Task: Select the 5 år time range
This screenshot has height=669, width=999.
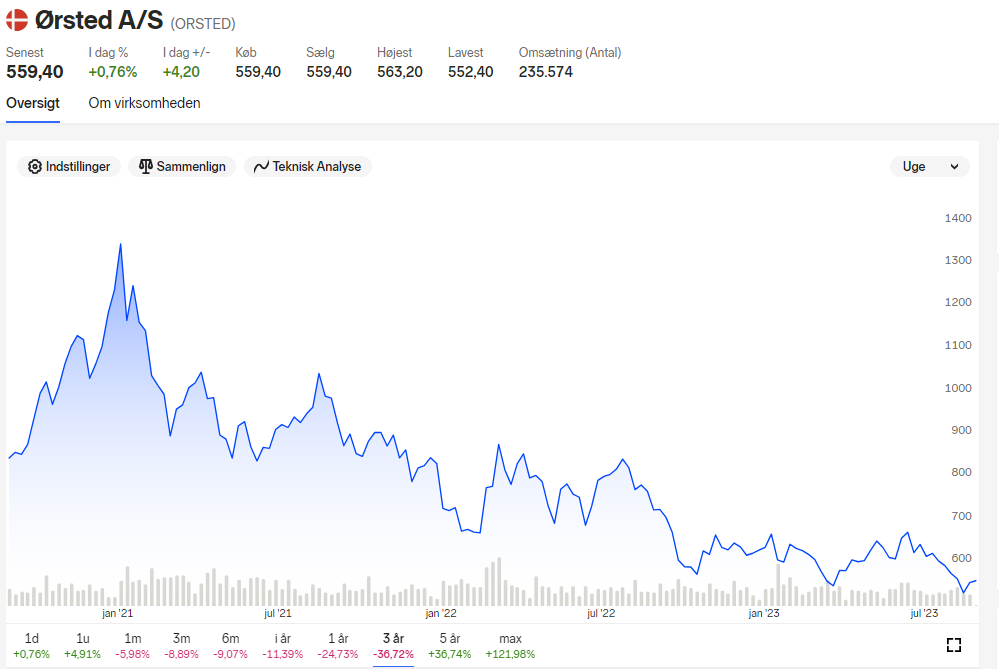Action: pyautogui.click(x=449, y=645)
